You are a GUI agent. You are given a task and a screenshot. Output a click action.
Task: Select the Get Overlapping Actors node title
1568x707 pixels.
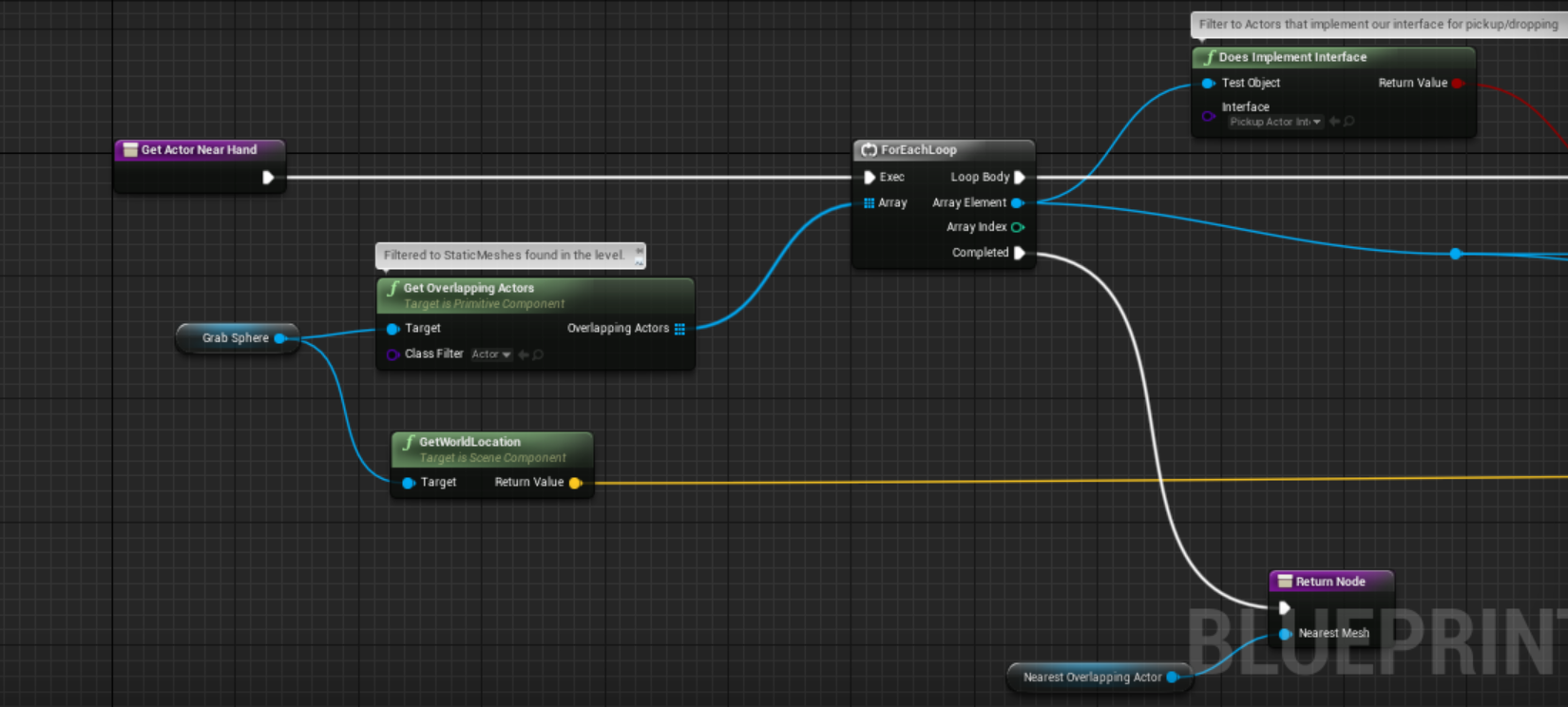(x=468, y=288)
